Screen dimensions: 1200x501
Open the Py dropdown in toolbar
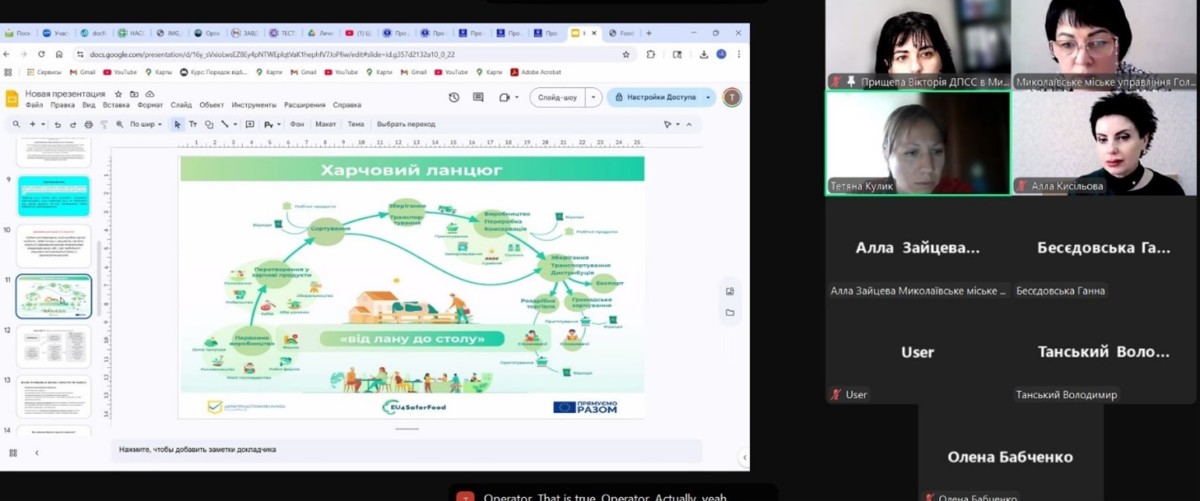point(272,125)
